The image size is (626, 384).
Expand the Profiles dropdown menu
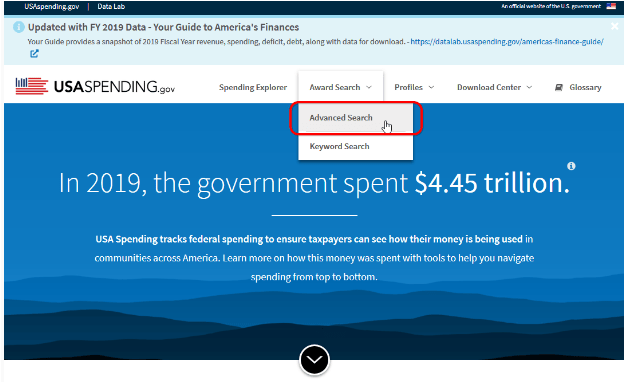tap(414, 87)
